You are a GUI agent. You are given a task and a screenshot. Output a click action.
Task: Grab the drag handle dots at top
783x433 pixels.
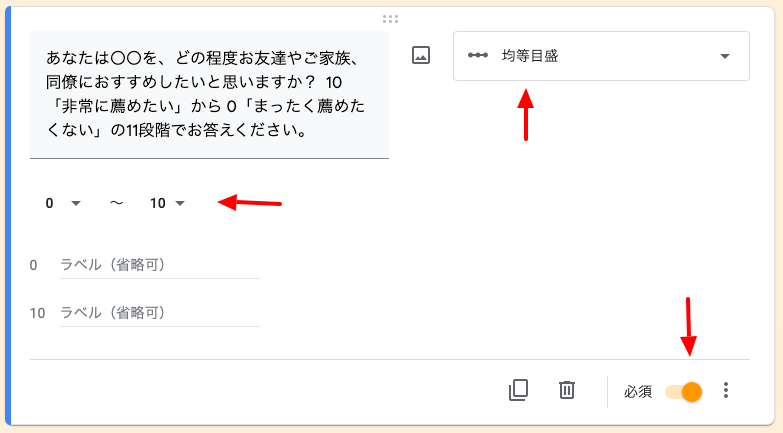391,19
